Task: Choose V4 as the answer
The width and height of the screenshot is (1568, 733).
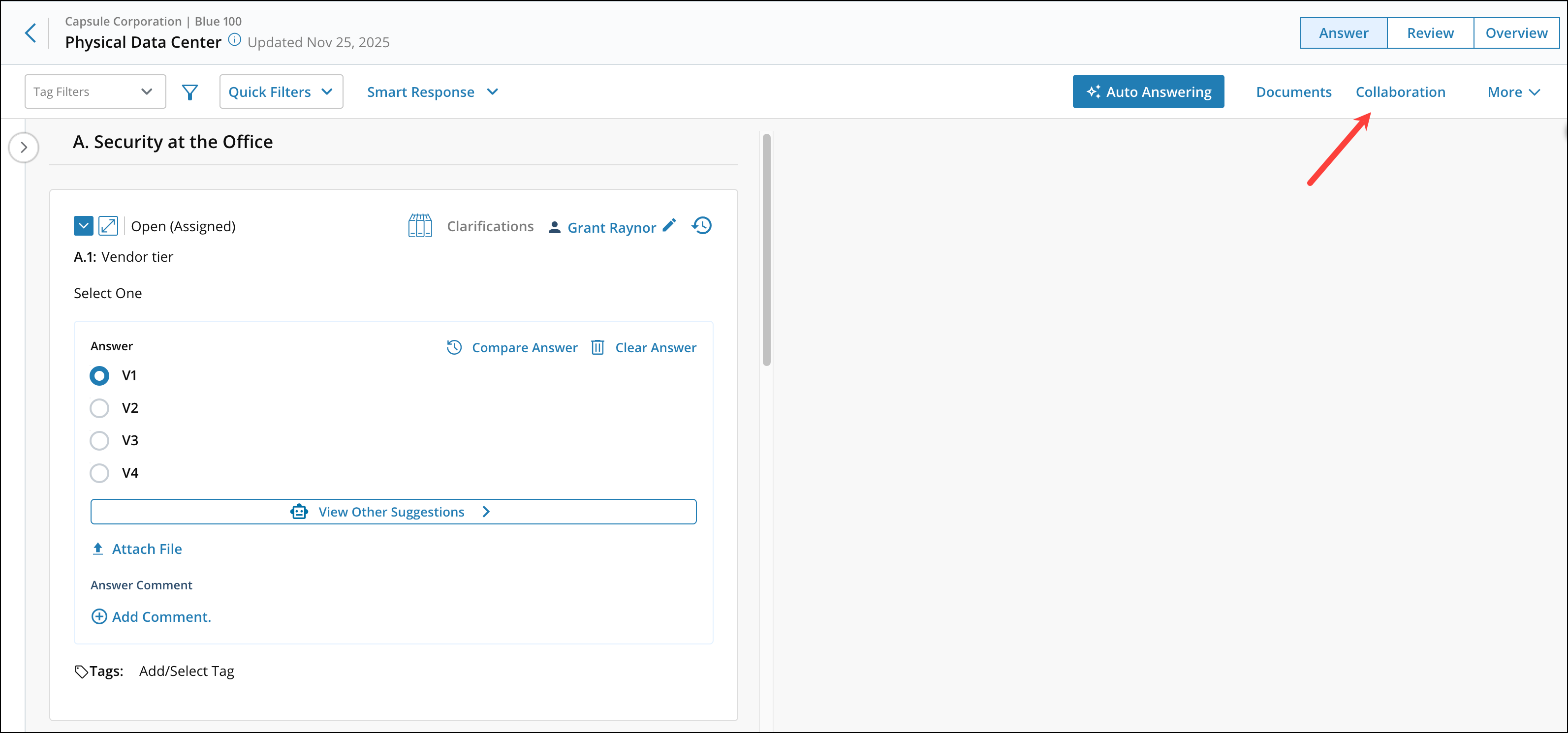Action: [99, 473]
